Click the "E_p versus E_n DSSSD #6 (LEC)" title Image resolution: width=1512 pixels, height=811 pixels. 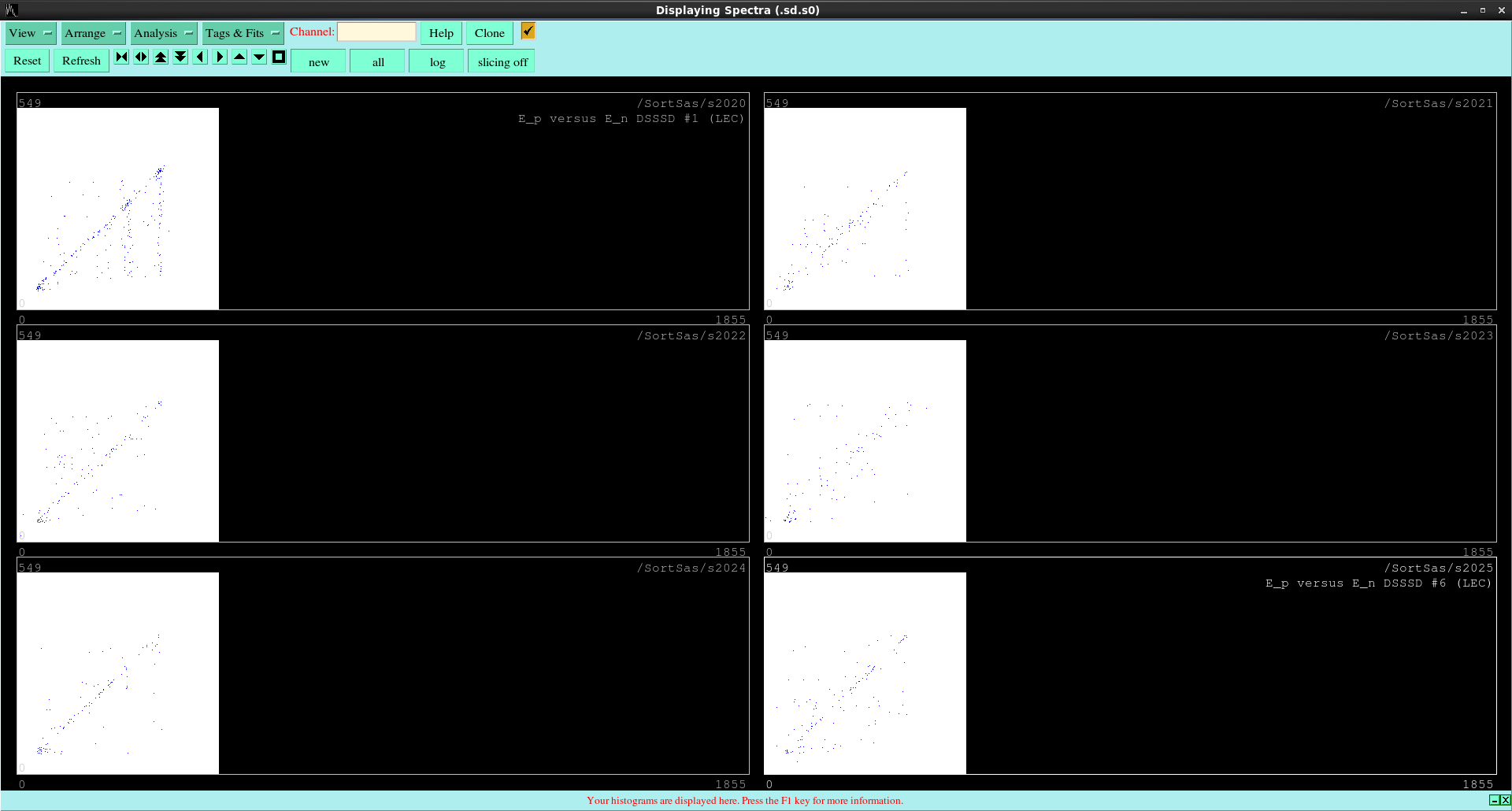click(x=1378, y=583)
